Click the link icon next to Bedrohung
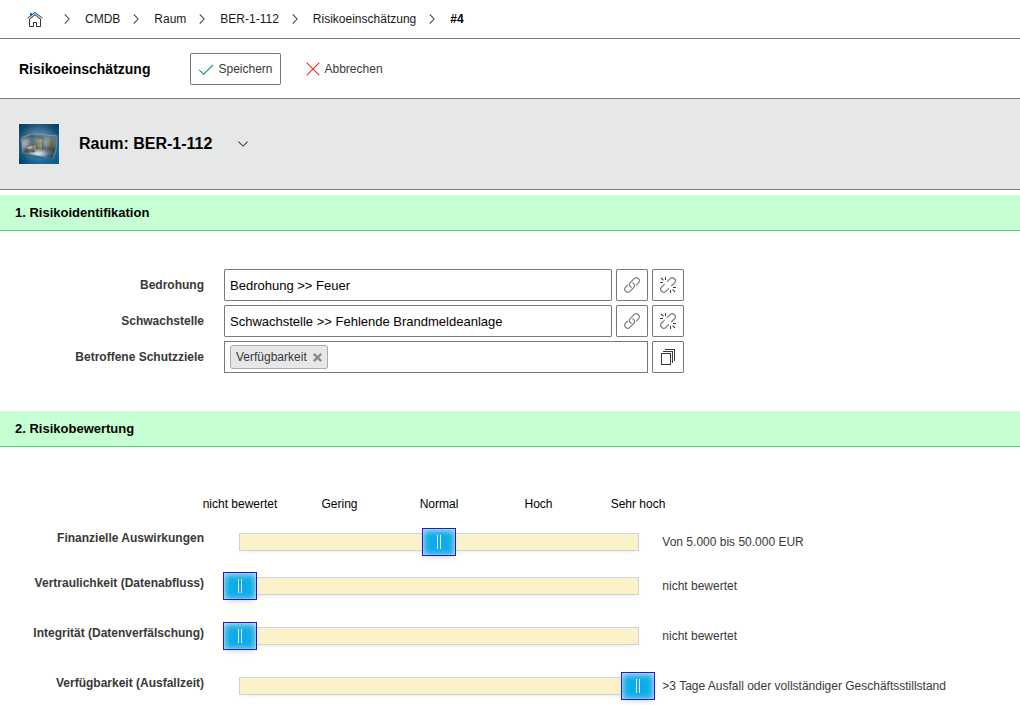Screen dimensions: 1020x705 [632, 285]
